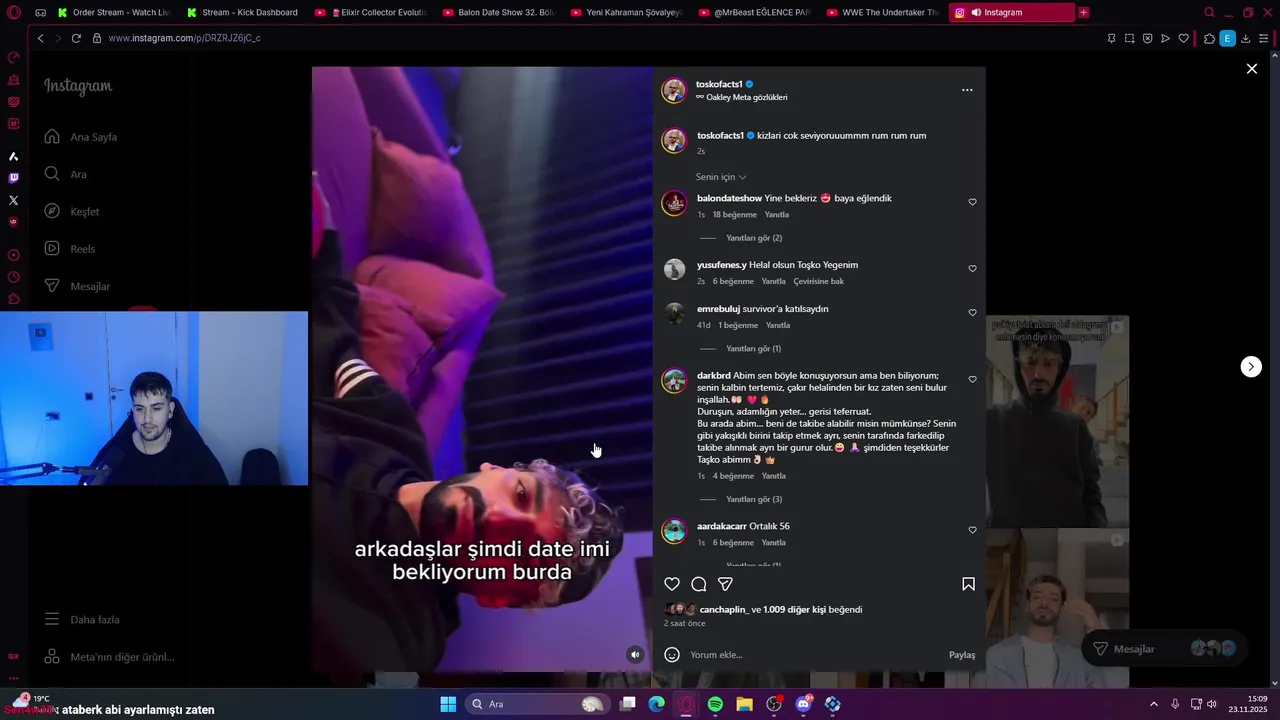Switch to 'Balon Date Show 32' tab

499,13
